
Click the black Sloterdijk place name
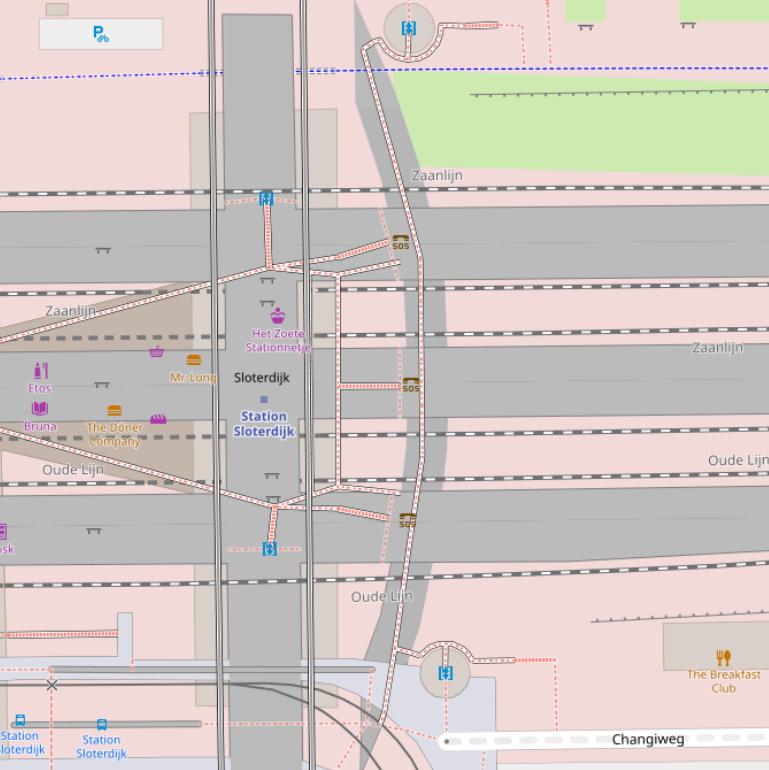pyautogui.click(x=262, y=378)
